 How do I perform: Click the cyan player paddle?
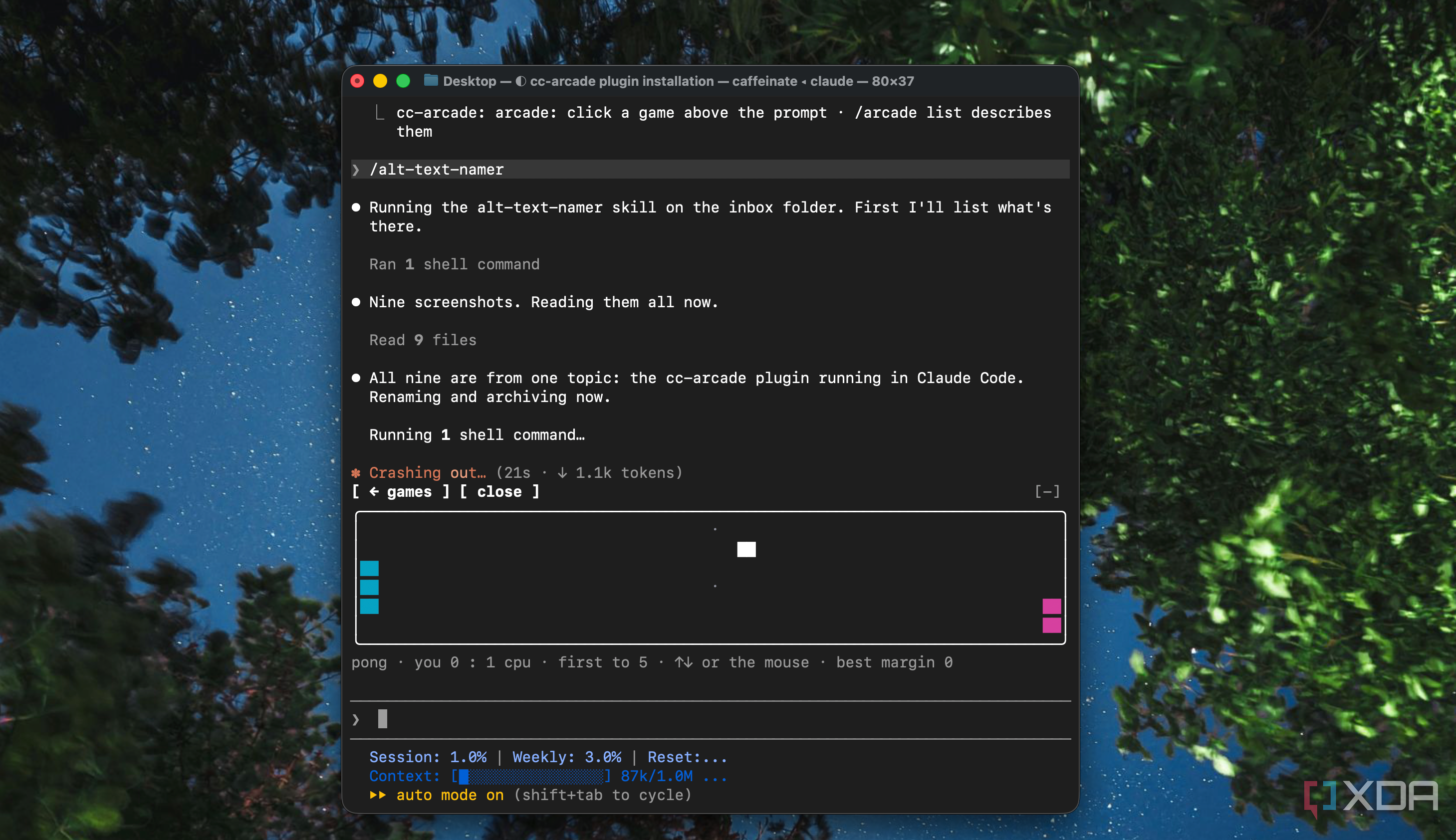tap(369, 587)
